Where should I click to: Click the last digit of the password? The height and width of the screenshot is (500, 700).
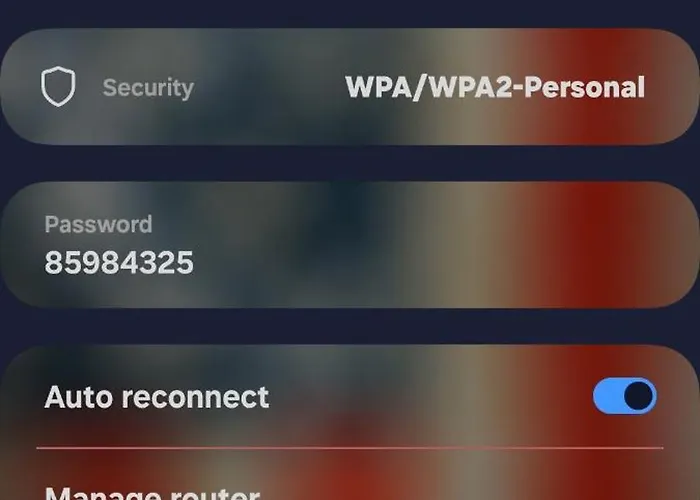pos(185,262)
